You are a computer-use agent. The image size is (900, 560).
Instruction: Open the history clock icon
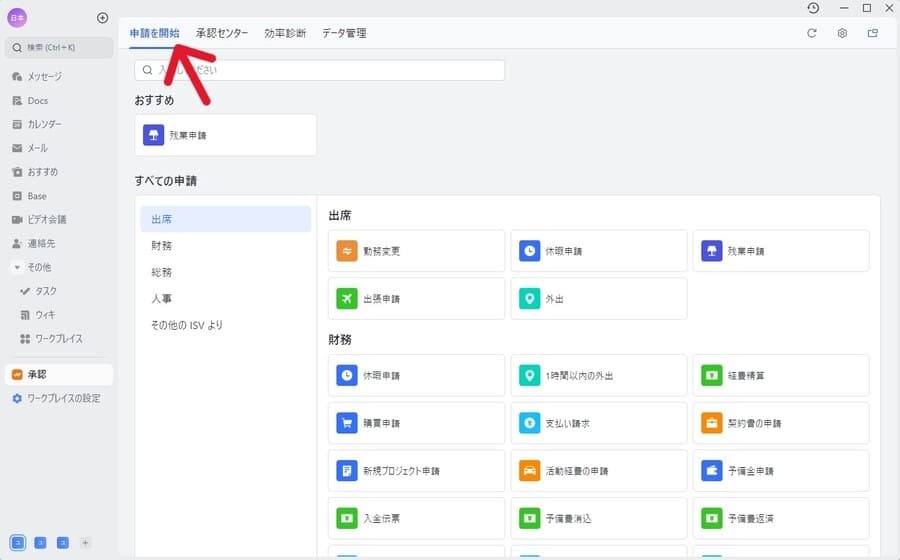(813, 8)
